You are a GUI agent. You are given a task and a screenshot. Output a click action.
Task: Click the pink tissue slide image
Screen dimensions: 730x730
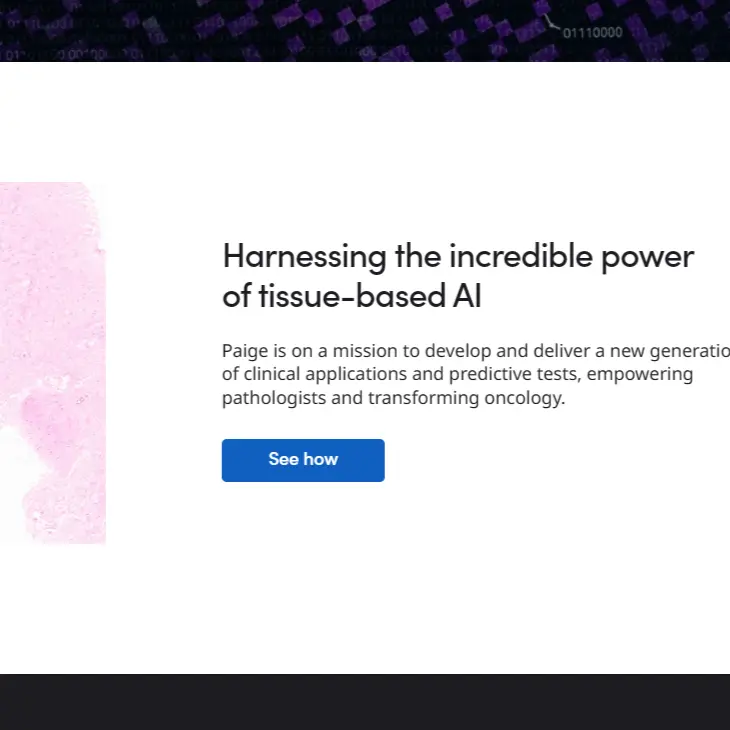pyautogui.click(x=52, y=362)
